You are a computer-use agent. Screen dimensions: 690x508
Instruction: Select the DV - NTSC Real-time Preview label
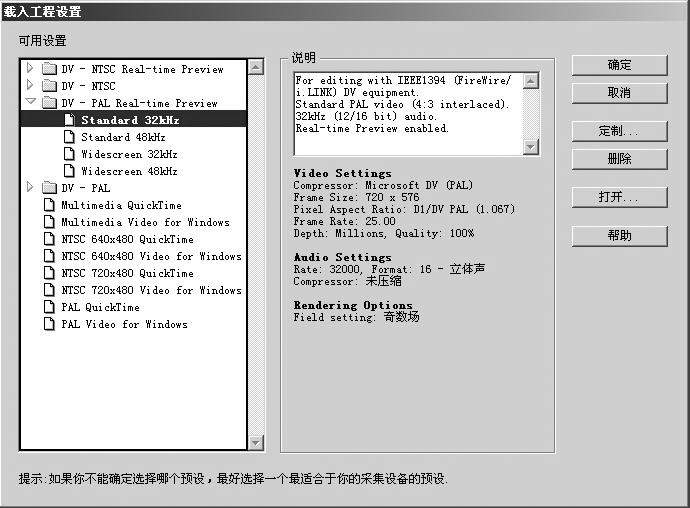tap(142, 69)
